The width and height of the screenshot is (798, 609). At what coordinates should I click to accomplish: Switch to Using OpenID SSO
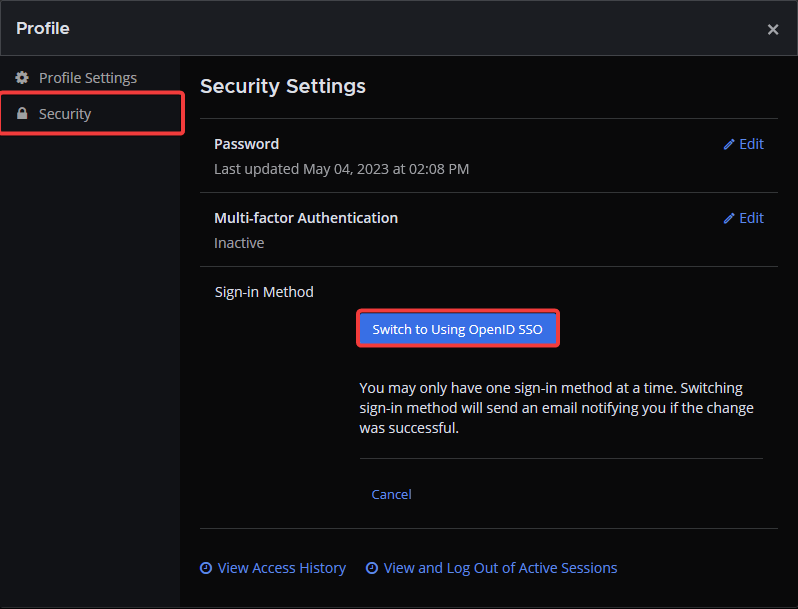(x=458, y=329)
